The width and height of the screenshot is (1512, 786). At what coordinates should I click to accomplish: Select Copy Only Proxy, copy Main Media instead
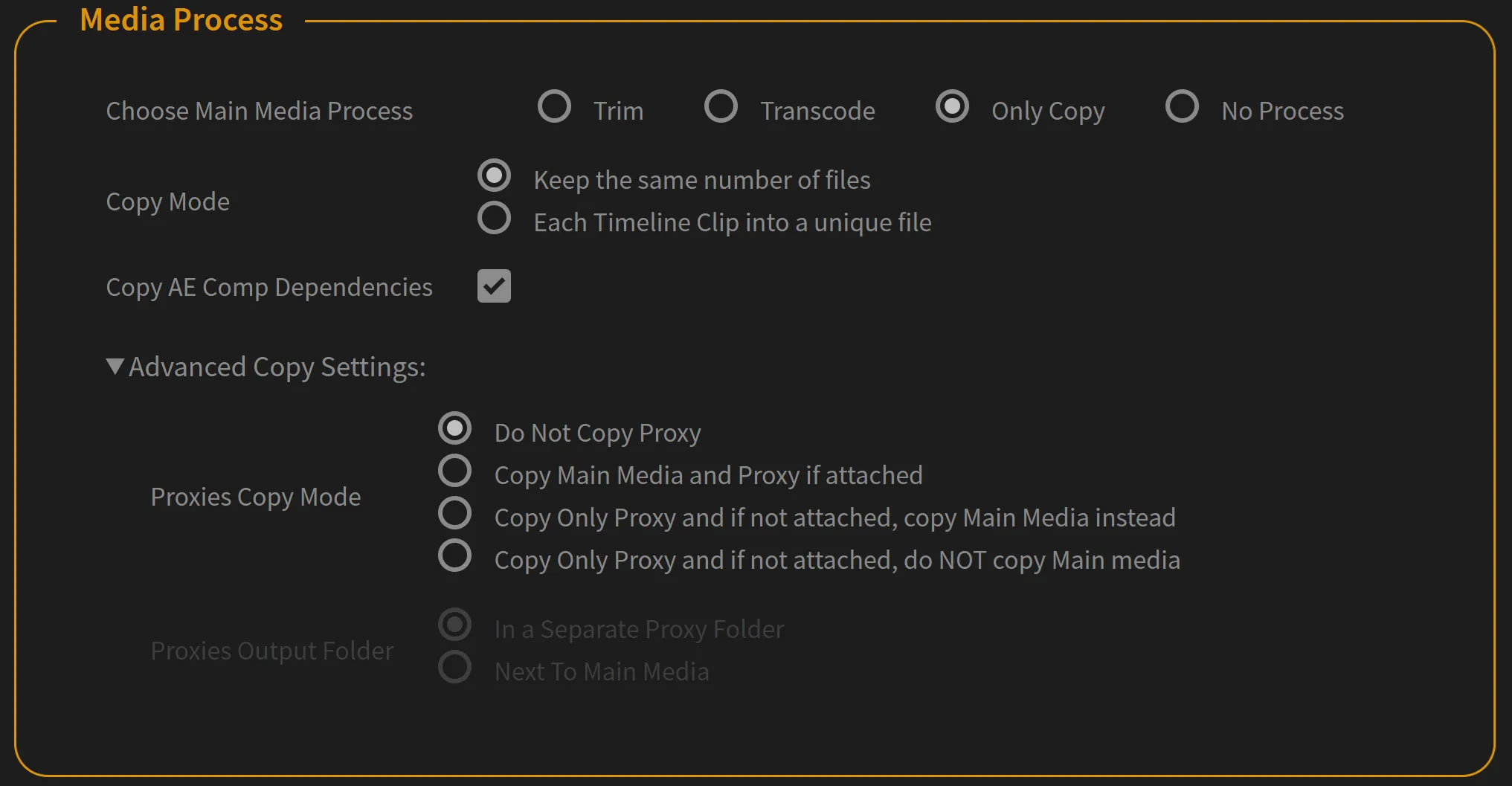tap(454, 513)
